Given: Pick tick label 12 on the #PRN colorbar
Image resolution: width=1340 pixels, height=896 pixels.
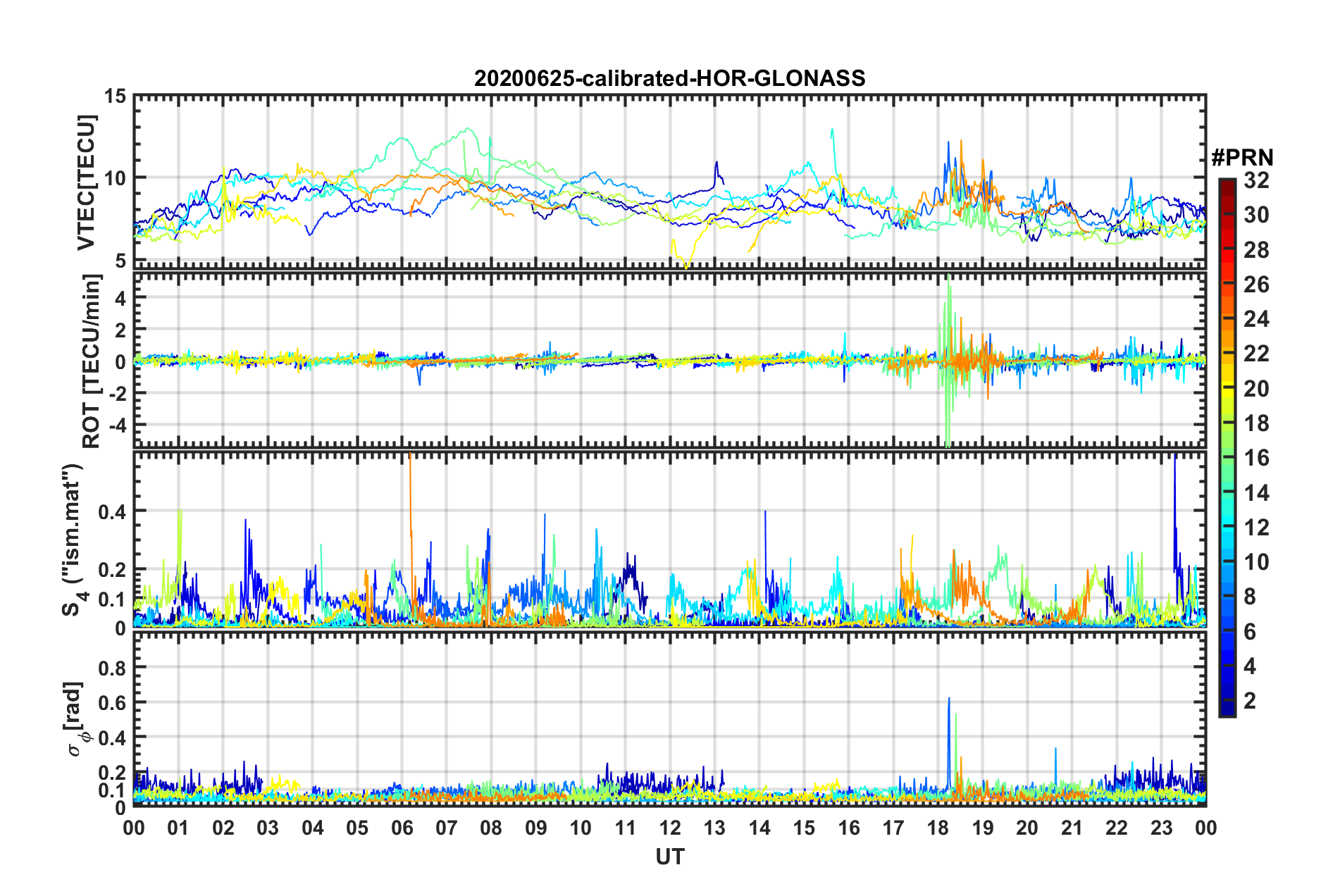Looking at the screenshot, I should click(1256, 527).
